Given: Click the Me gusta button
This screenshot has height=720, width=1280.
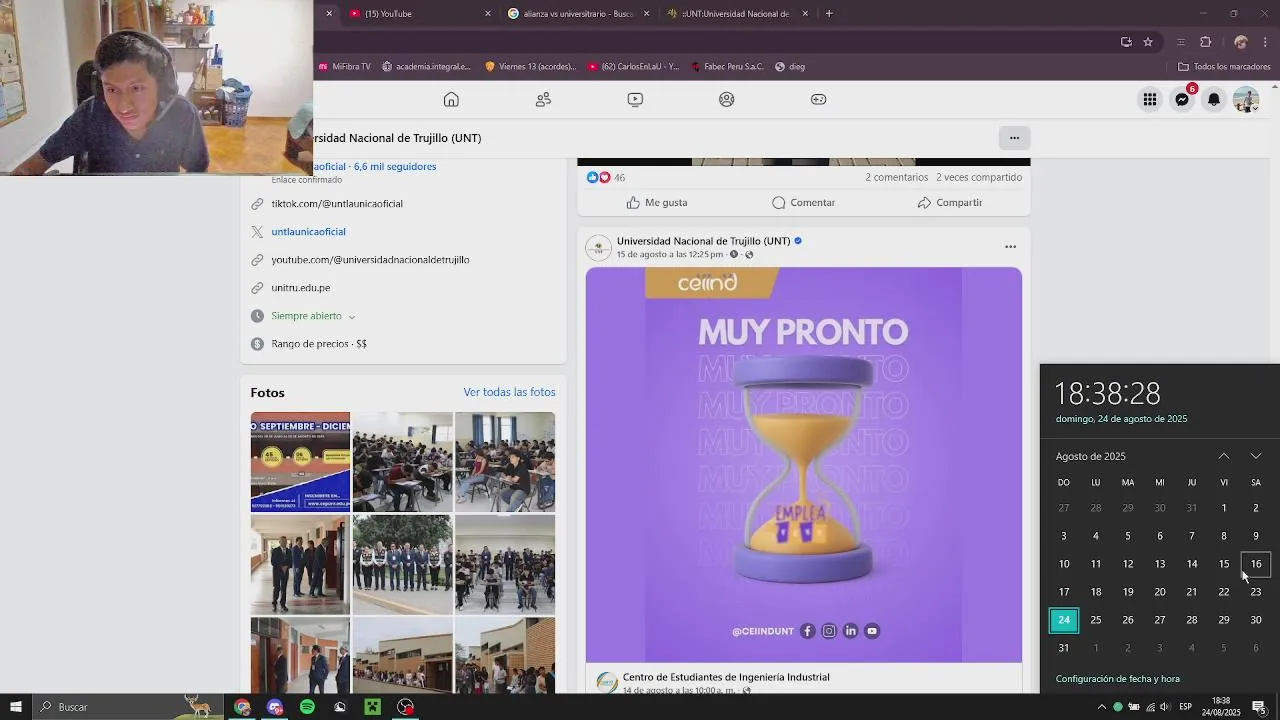Looking at the screenshot, I should point(657,202).
